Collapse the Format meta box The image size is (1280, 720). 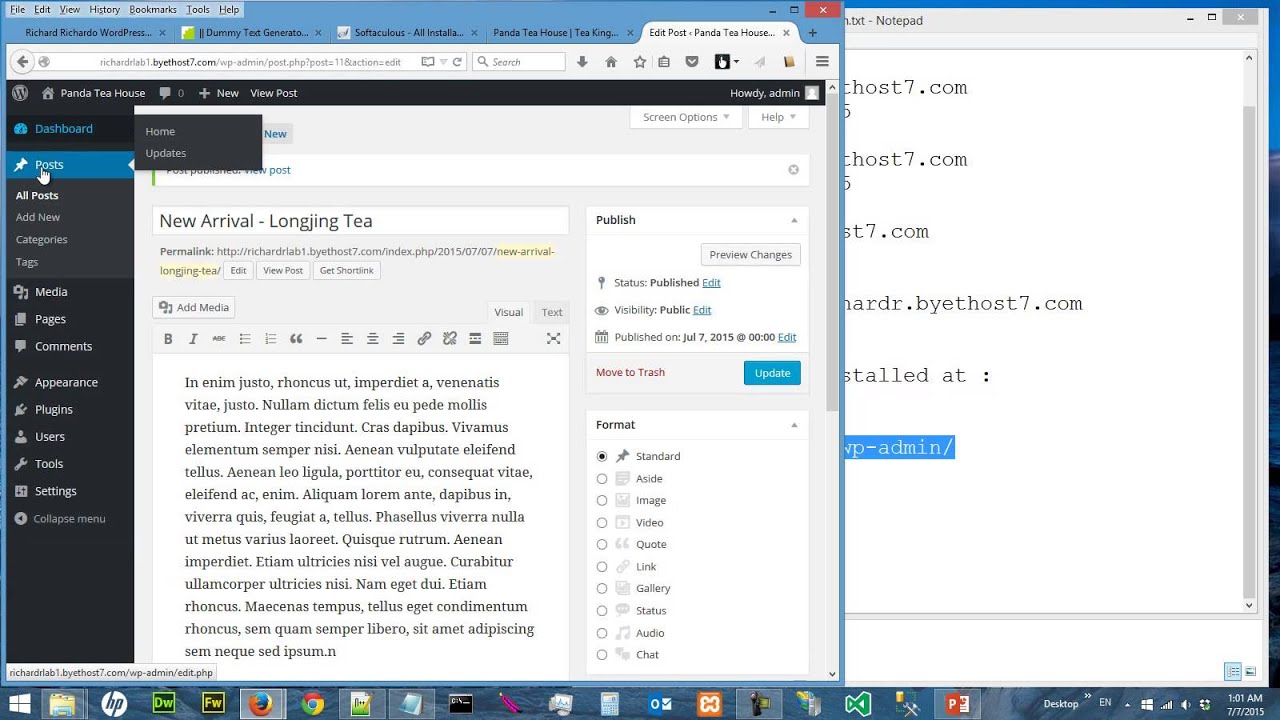(794, 425)
